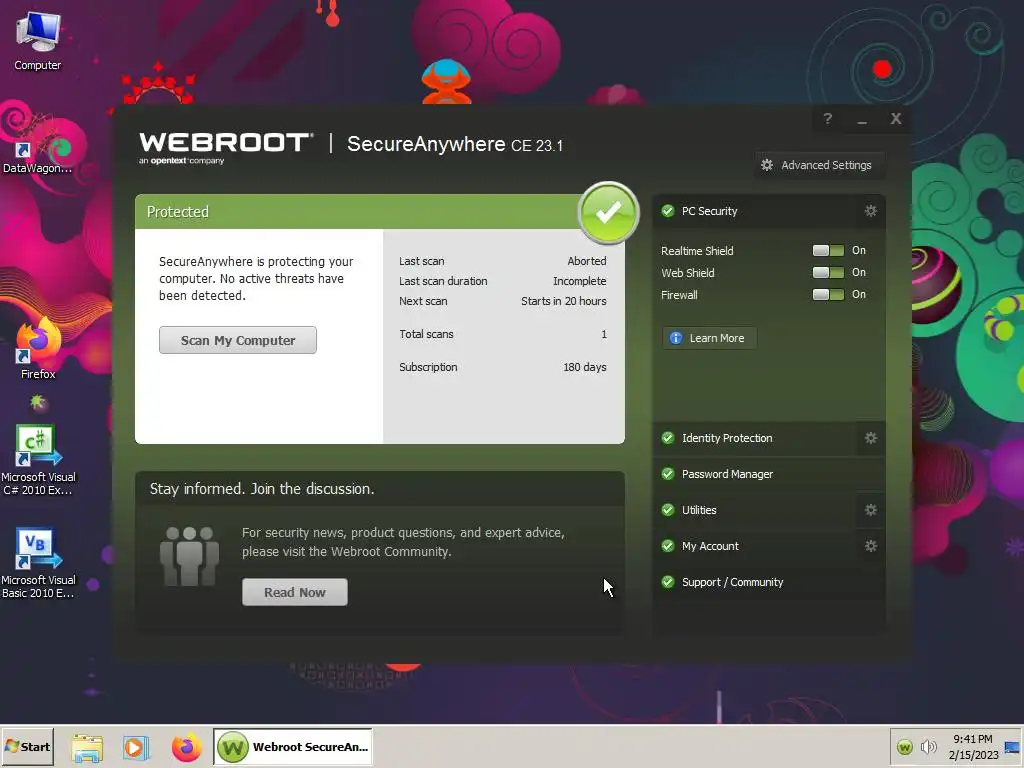Viewport: 1024px width, 768px height.
Task: Open Windows Explorer from the taskbar
Action: (x=87, y=747)
